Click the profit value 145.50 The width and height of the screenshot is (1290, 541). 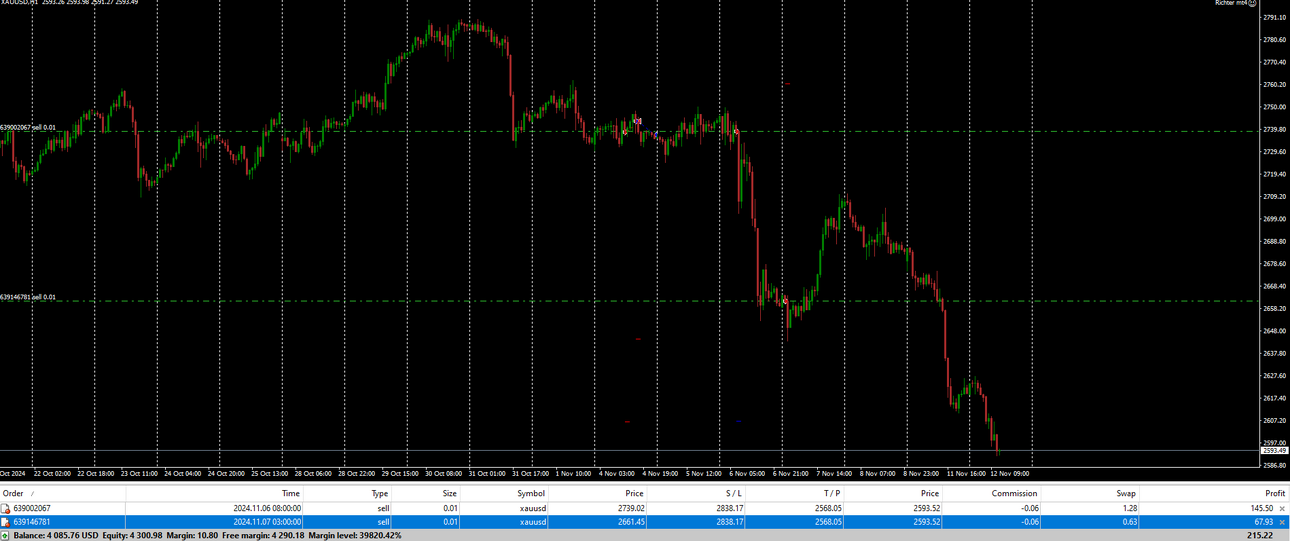tap(1262, 509)
